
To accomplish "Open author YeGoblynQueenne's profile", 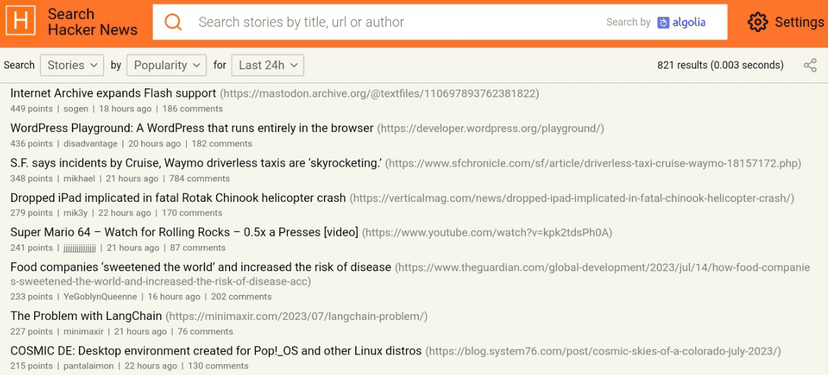I will (100, 297).
